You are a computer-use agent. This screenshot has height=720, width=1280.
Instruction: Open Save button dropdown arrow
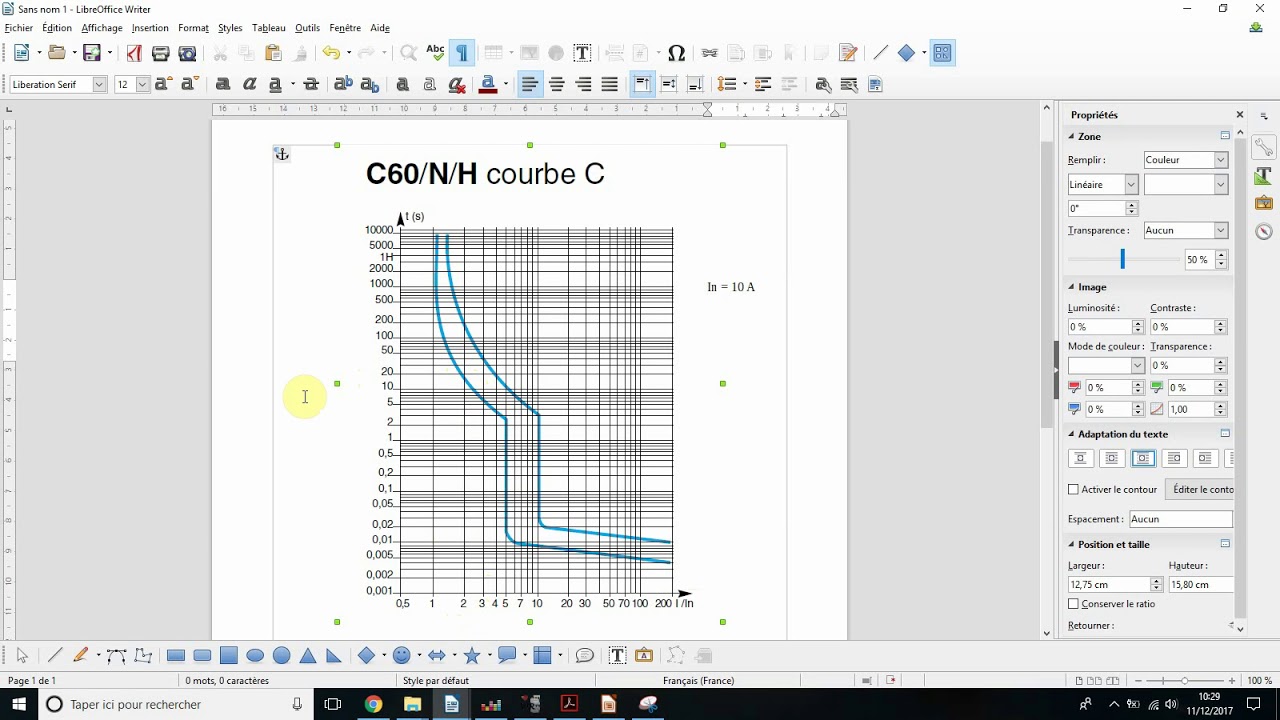pos(110,53)
